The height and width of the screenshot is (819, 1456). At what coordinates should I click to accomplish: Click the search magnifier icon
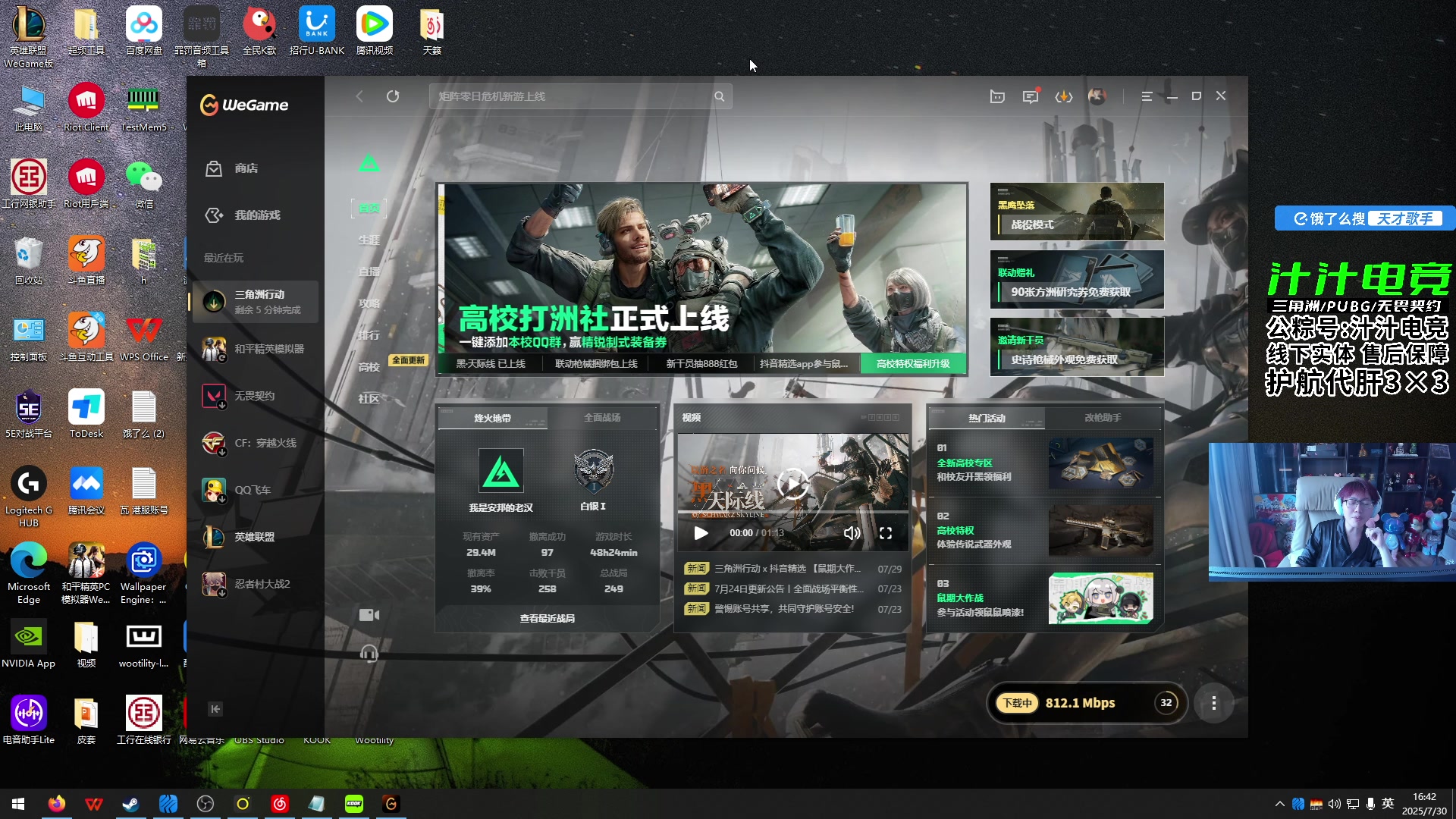[x=719, y=96]
